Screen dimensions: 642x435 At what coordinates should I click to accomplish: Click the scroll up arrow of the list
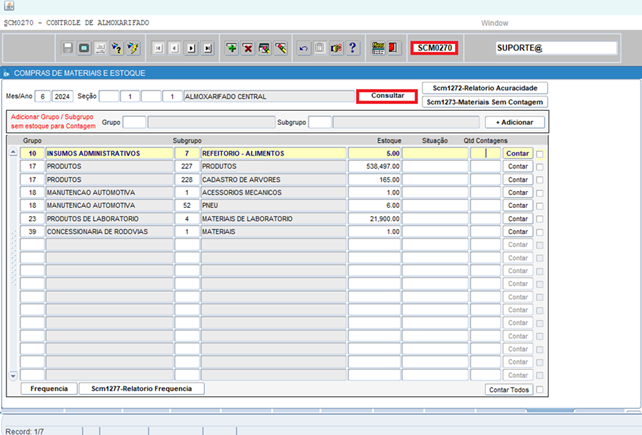13,152
